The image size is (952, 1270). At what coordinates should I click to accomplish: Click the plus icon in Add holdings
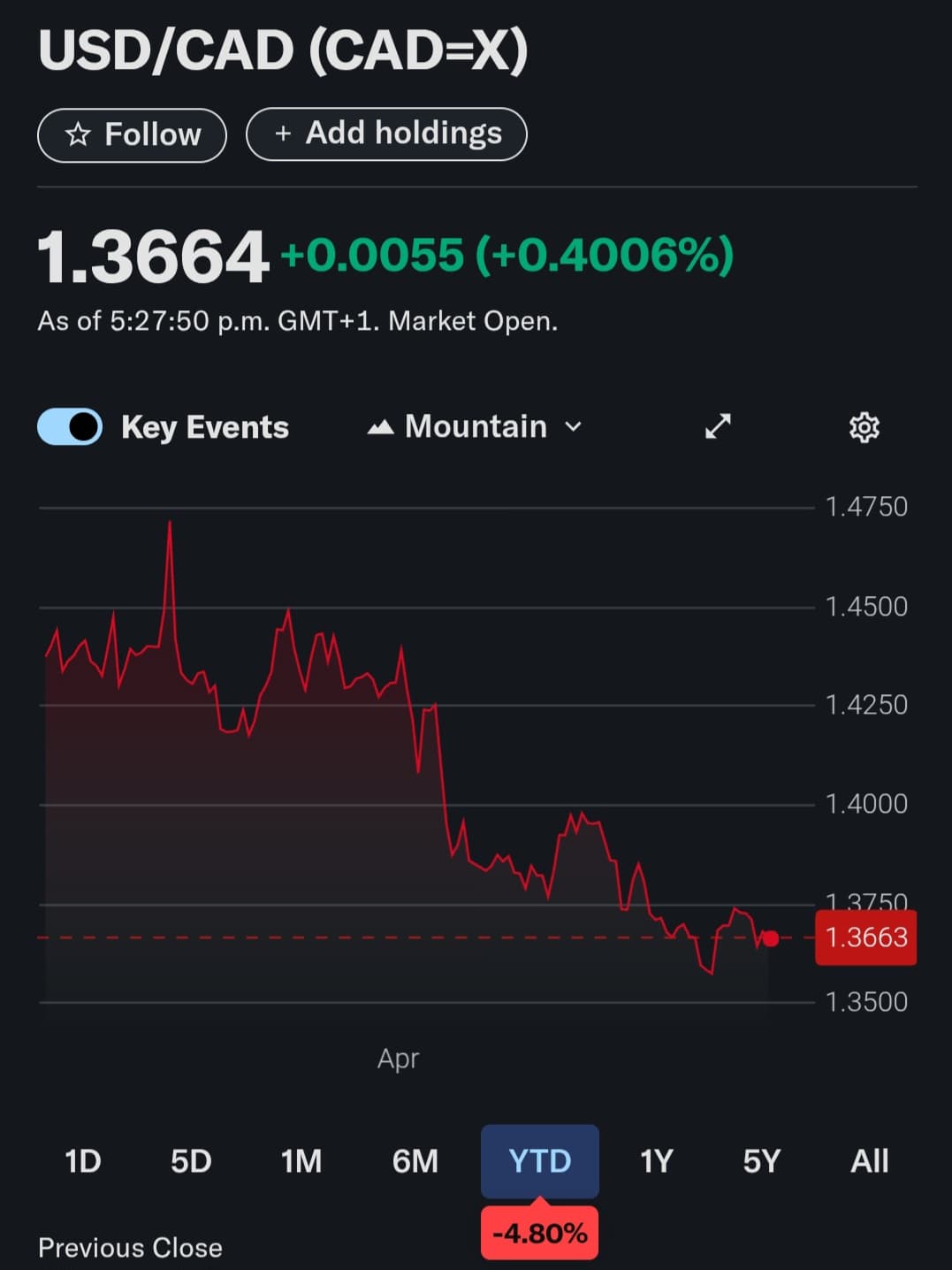pyautogui.click(x=283, y=134)
